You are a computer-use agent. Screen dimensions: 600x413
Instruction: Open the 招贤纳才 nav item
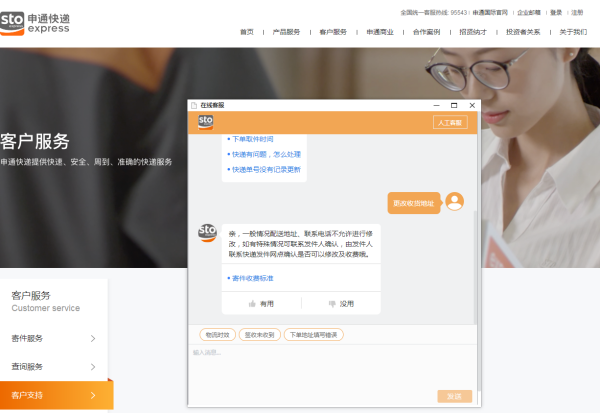click(x=473, y=32)
